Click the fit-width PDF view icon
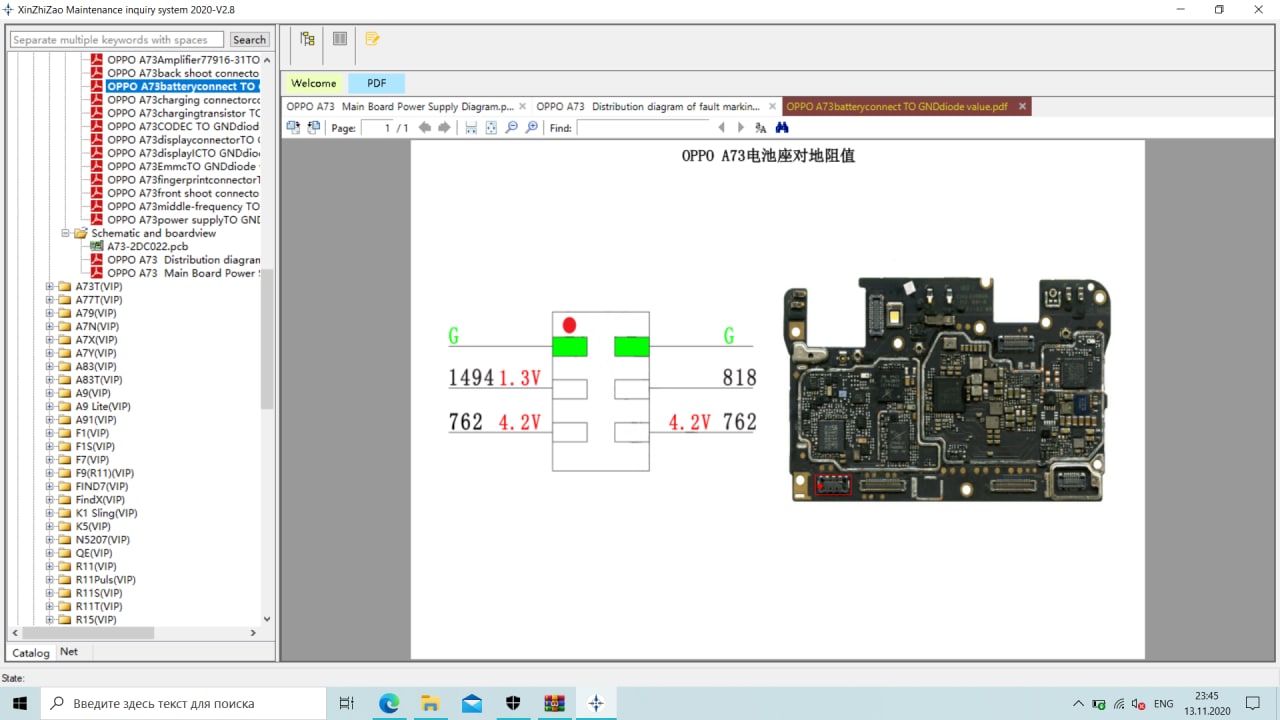 [x=471, y=128]
